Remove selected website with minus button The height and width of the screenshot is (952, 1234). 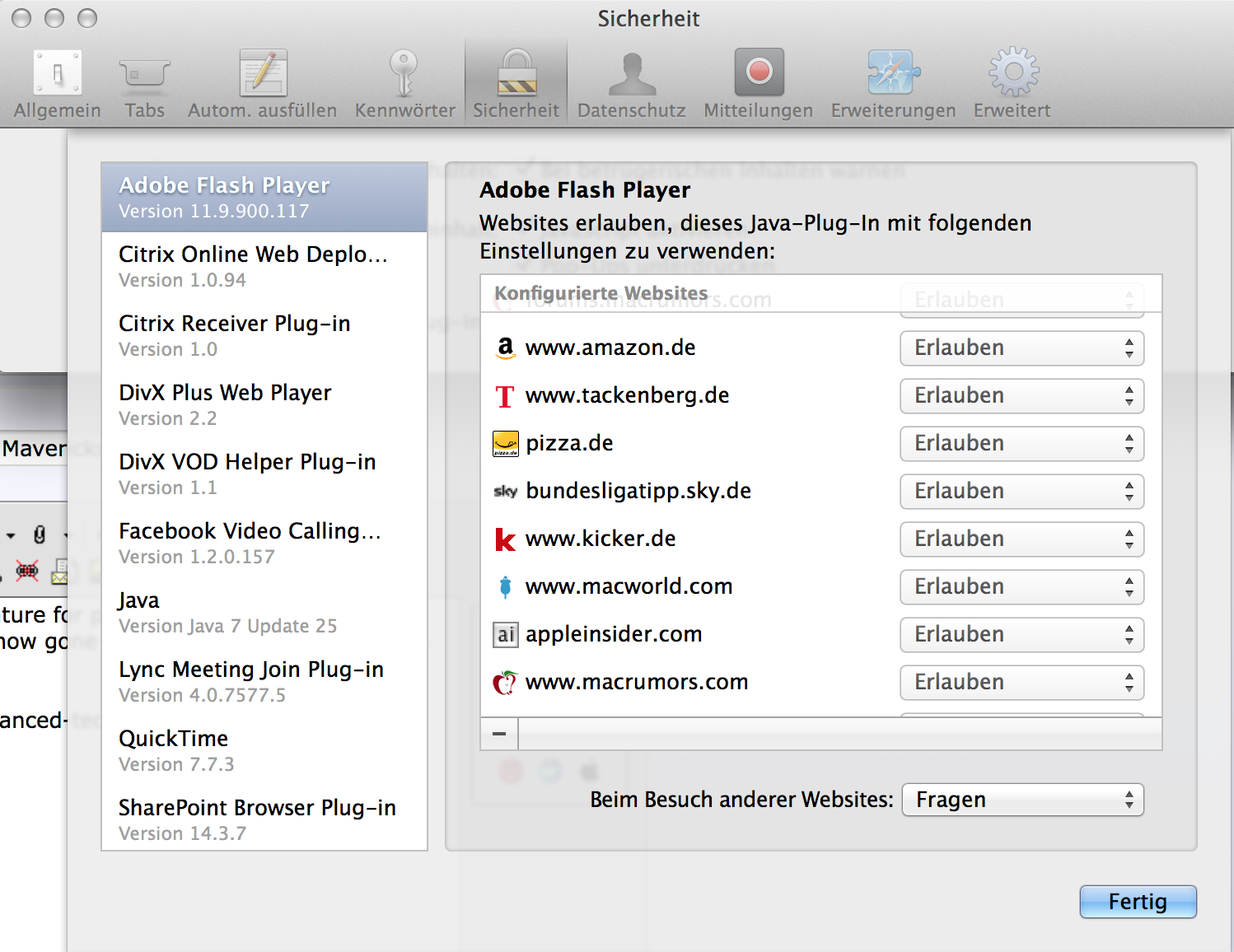pos(499,733)
